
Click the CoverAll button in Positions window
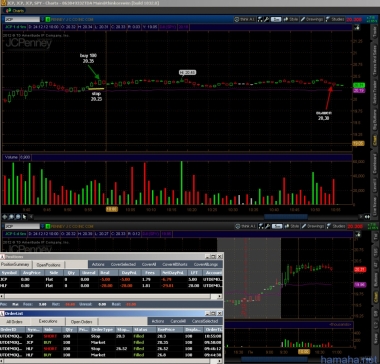point(149,264)
